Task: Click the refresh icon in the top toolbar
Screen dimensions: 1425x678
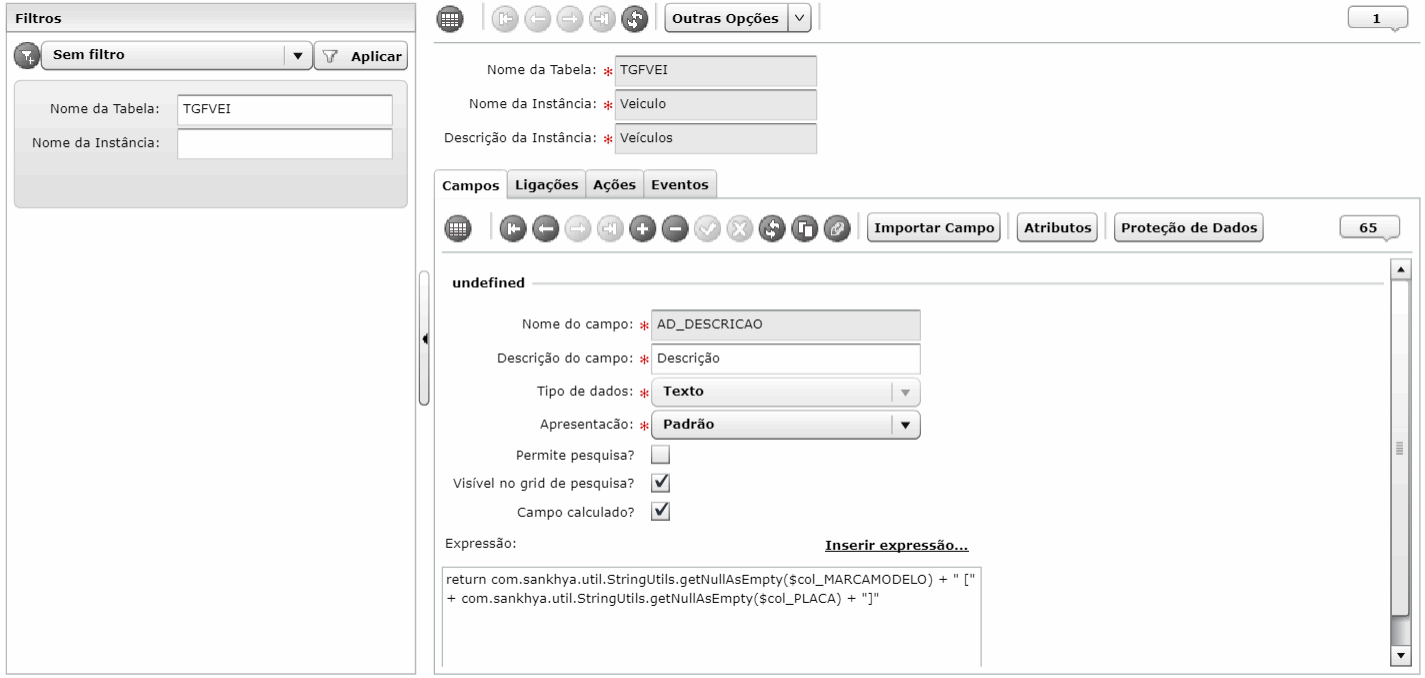Action: pyautogui.click(x=633, y=19)
